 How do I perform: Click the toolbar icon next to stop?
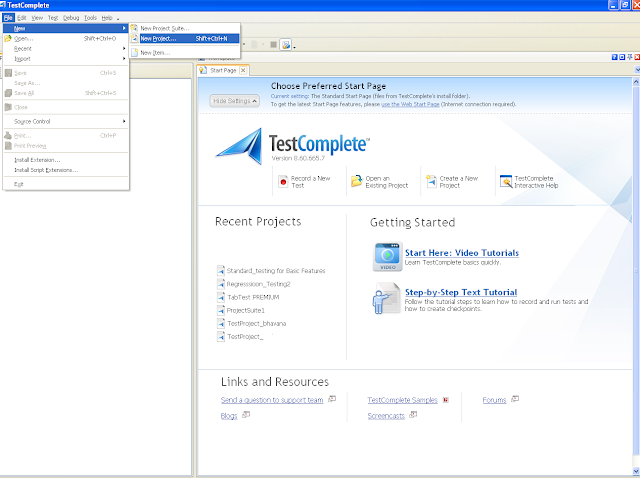click(286, 44)
